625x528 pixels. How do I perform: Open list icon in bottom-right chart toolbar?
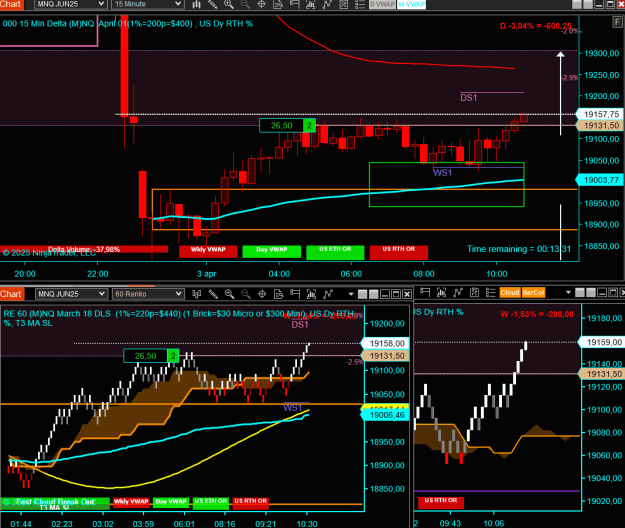pyautogui.click(x=490, y=292)
